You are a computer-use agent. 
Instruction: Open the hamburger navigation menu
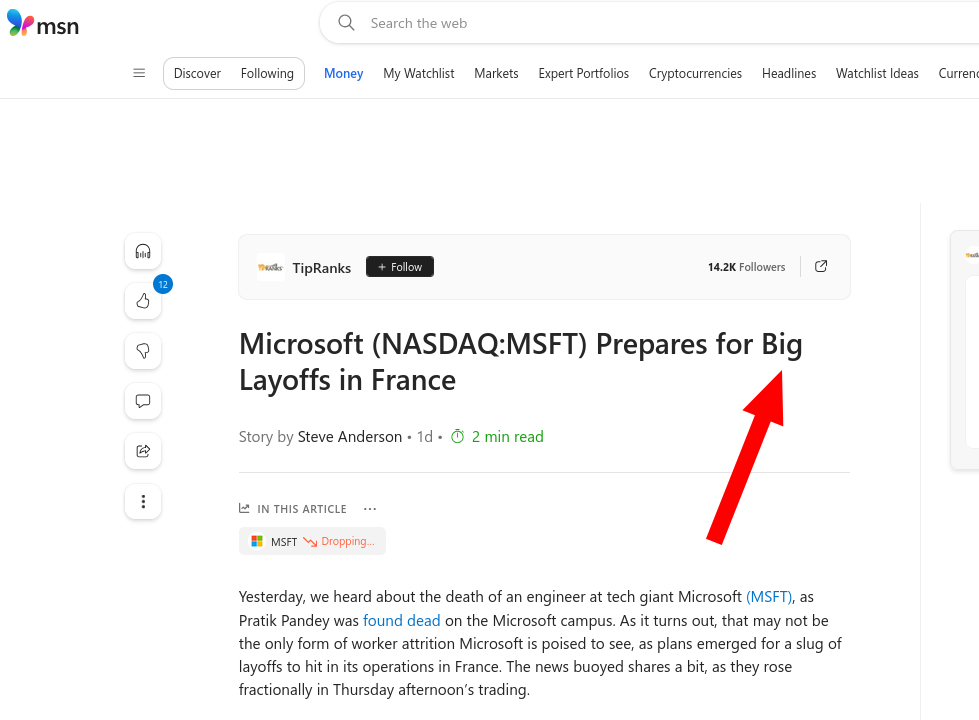138,72
